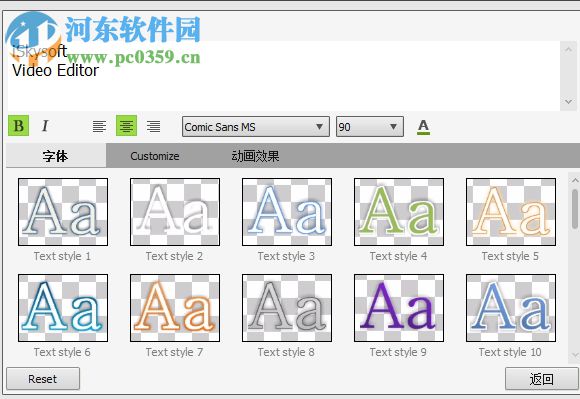Open the 动画效果 tab
The image size is (580, 399).
click(x=255, y=156)
